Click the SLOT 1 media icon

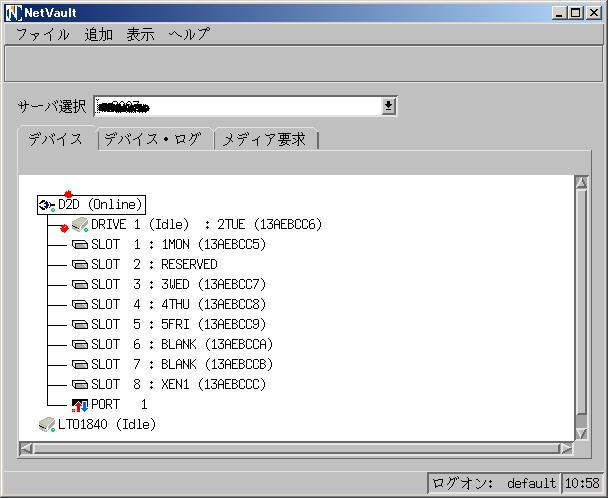80,245
